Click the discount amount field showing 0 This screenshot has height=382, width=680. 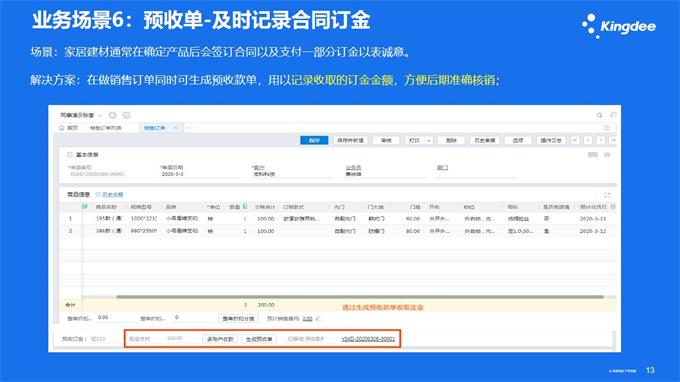pos(193,318)
